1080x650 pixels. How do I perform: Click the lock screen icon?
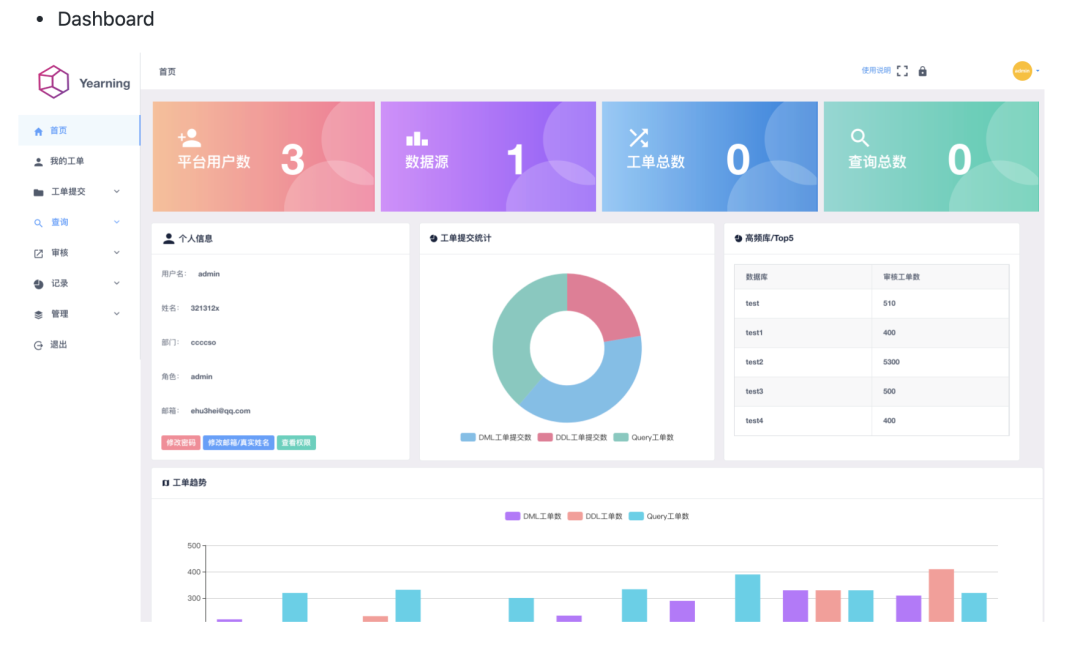(922, 71)
